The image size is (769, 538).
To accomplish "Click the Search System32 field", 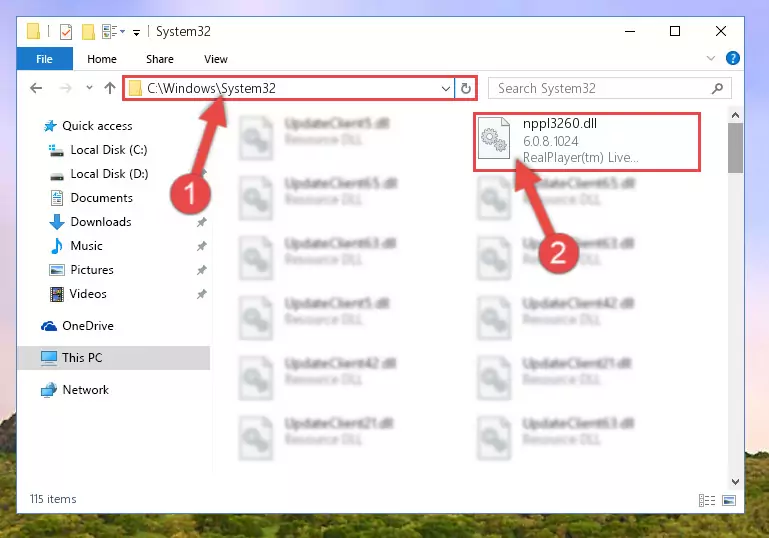I will [x=610, y=88].
